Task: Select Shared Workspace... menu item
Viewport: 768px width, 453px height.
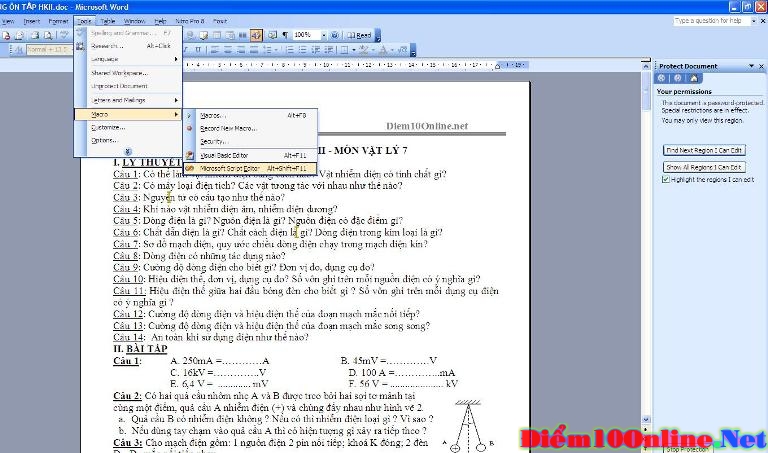Action: [x=128, y=73]
